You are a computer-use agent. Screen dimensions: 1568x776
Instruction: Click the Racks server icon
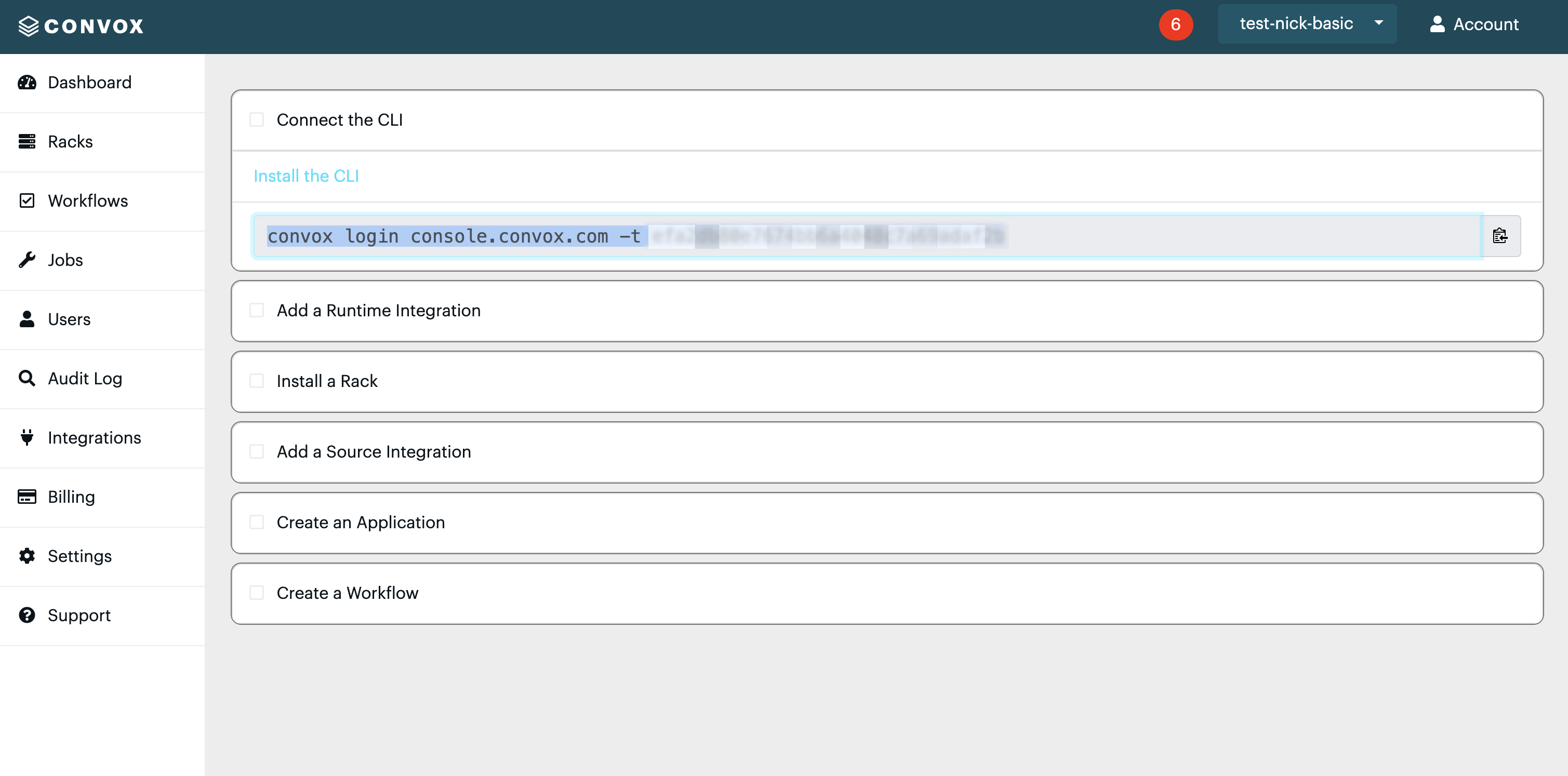coord(27,141)
